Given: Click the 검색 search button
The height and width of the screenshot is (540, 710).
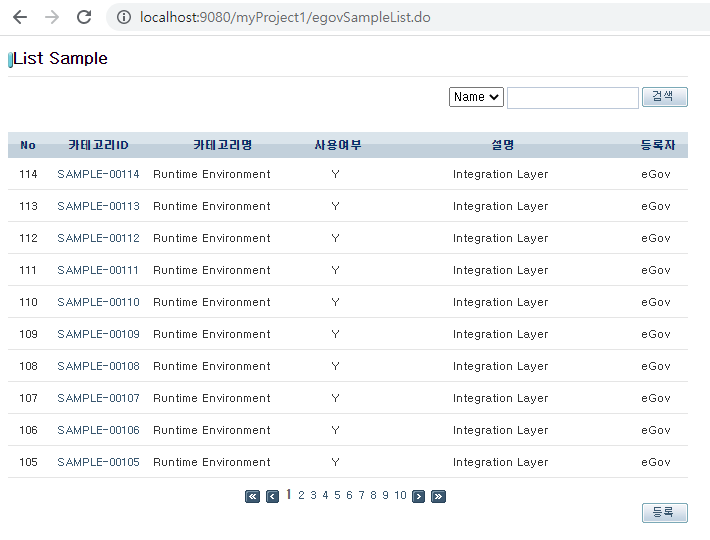Looking at the screenshot, I should [x=664, y=97].
